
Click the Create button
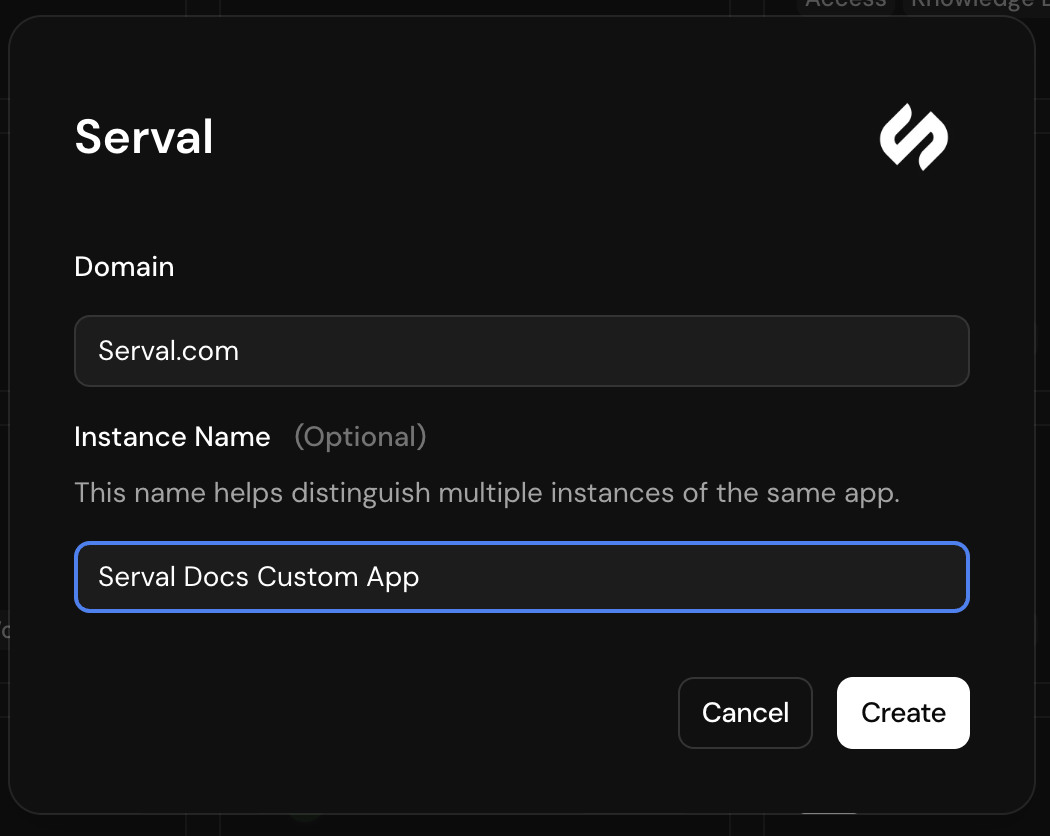[902, 712]
